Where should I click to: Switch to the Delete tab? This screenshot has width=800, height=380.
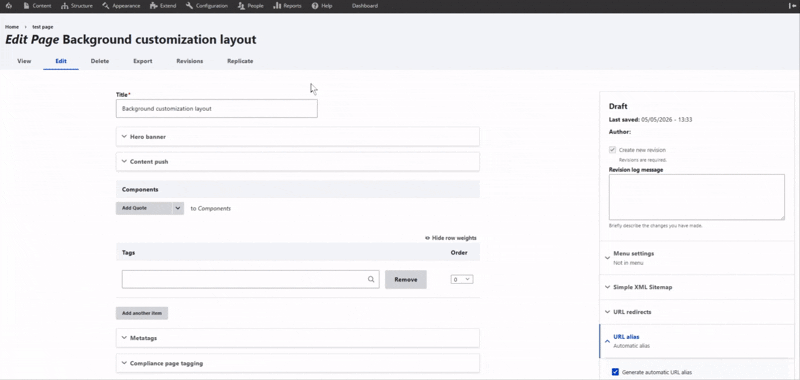click(99, 61)
